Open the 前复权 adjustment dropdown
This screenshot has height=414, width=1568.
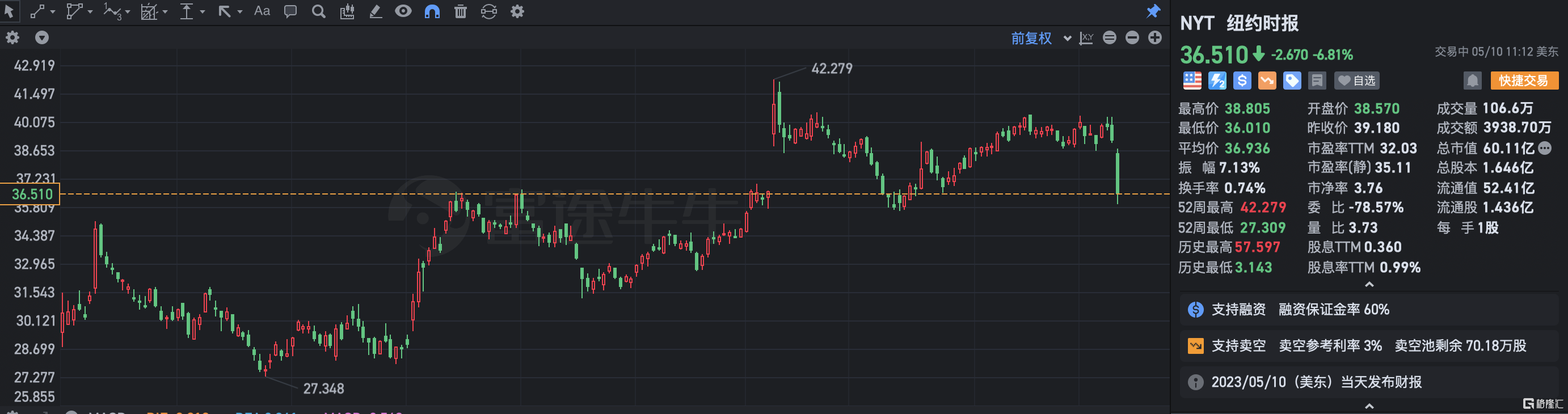[1041, 39]
